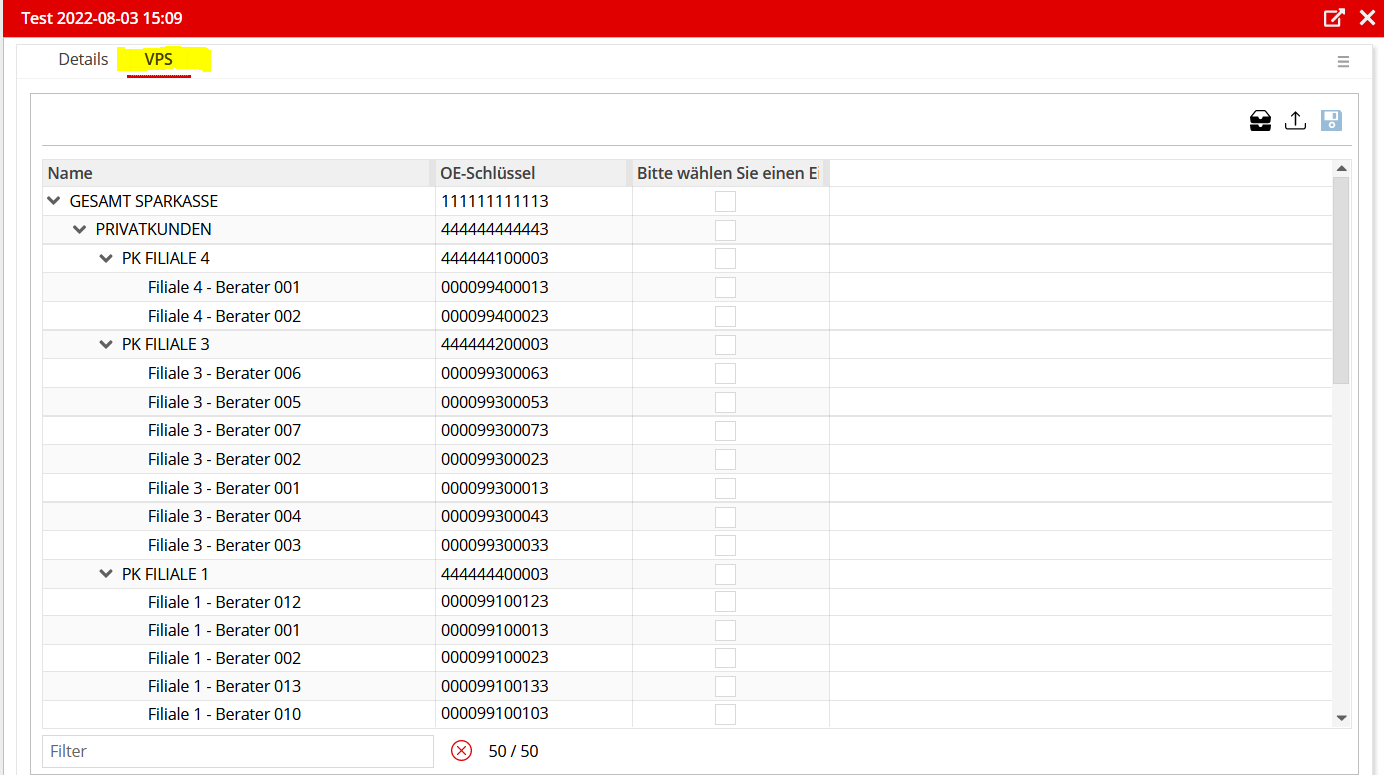Click the floppy disk save icon
Image resolution: width=1384 pixels, height=775 pixels.
(x=1331, y=121)
